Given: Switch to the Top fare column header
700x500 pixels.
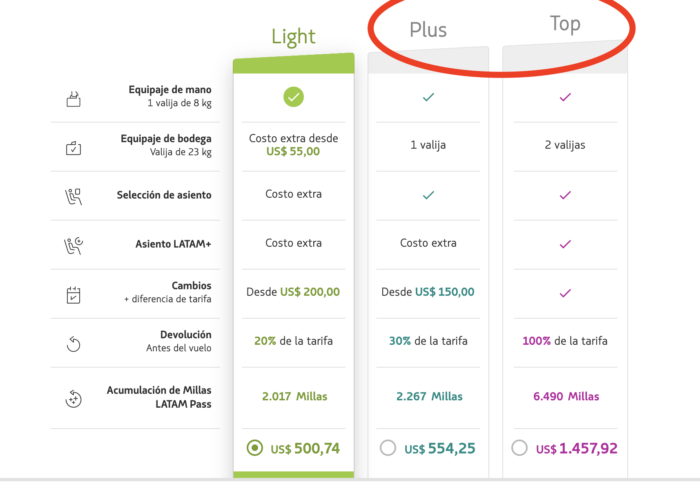Looking at the screenshot, I should click(565, 24).
